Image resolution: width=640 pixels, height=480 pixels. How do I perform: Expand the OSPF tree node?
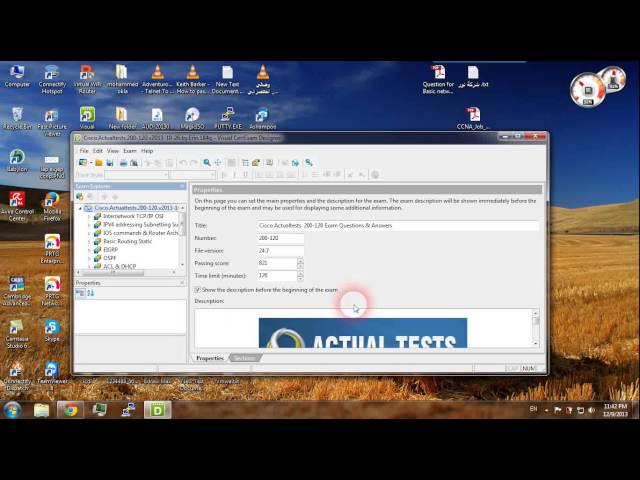[x=89, y=258]
